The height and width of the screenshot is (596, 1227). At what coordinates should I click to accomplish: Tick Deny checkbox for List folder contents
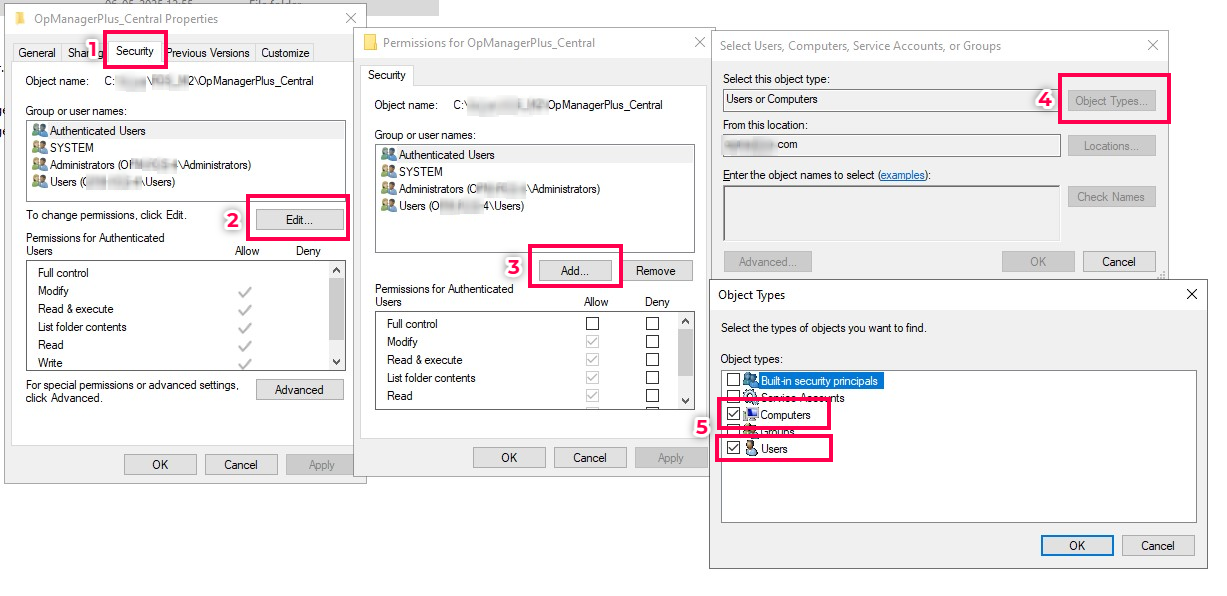[653, 377]
